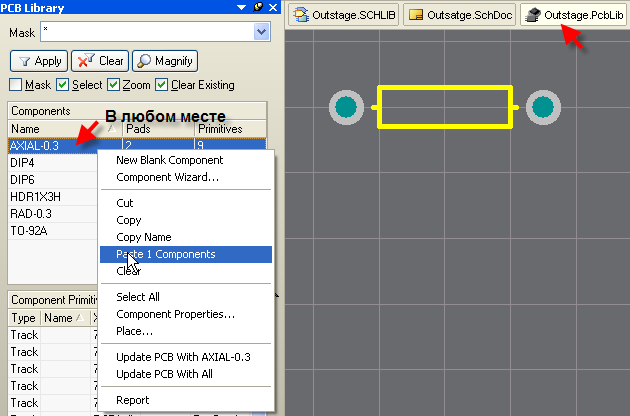Disable the Zoom checkbox
The width and height of the screenshot is (630, 416).
[x=115, y=85]
